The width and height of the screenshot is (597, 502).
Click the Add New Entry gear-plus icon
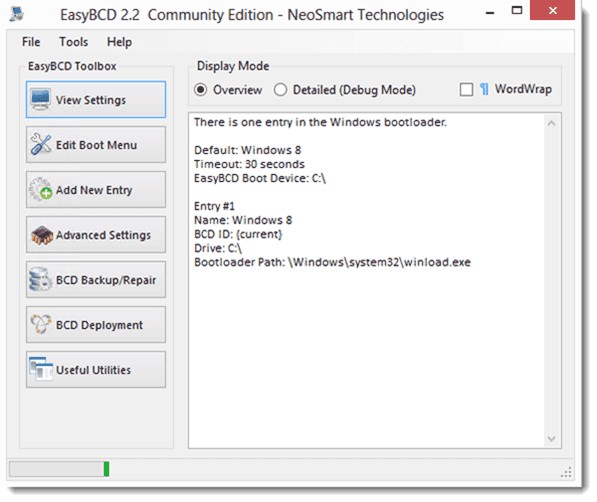[41, 189]
